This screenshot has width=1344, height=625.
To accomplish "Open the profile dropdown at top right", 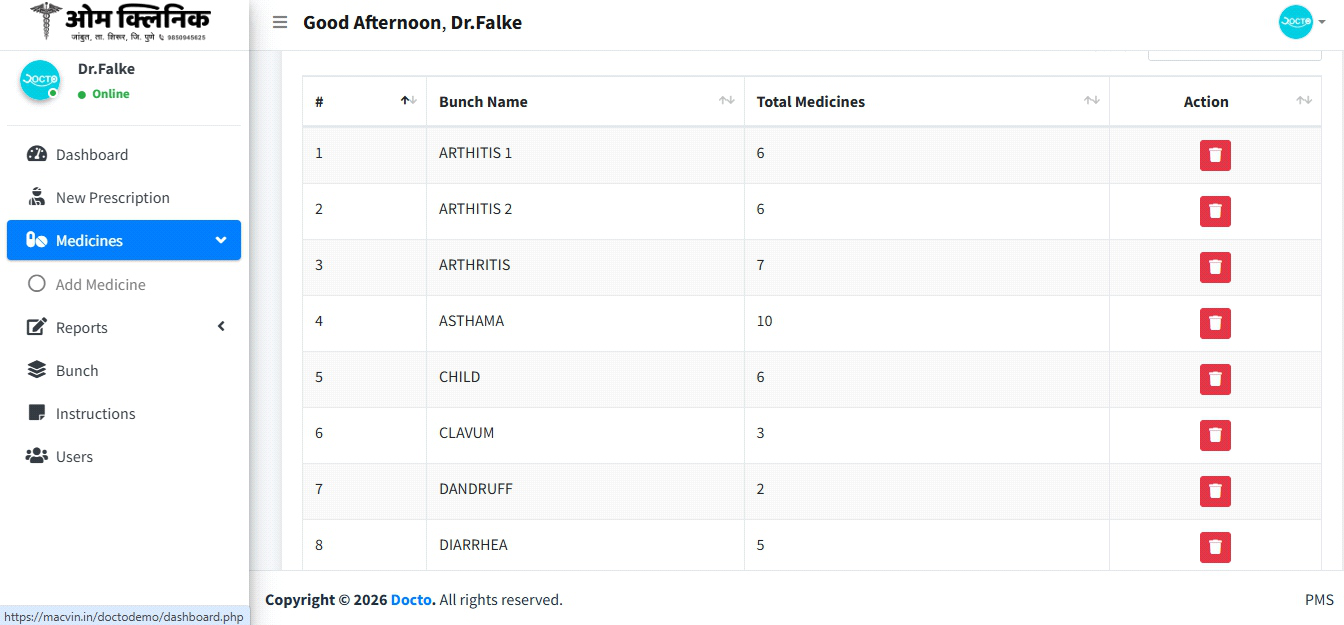I will [x=1302, y=22].
